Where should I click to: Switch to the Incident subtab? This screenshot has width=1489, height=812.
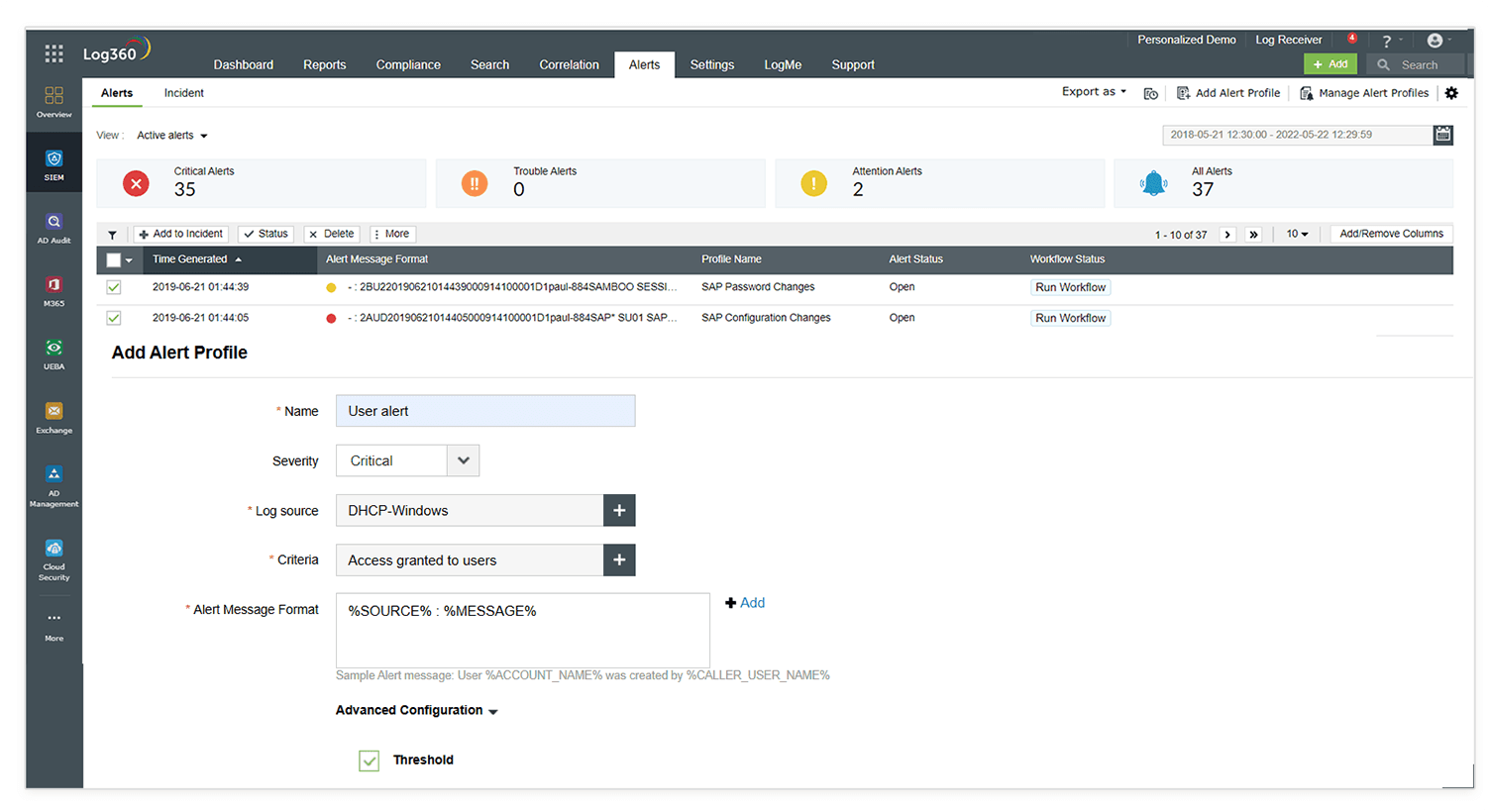point(184,93)
